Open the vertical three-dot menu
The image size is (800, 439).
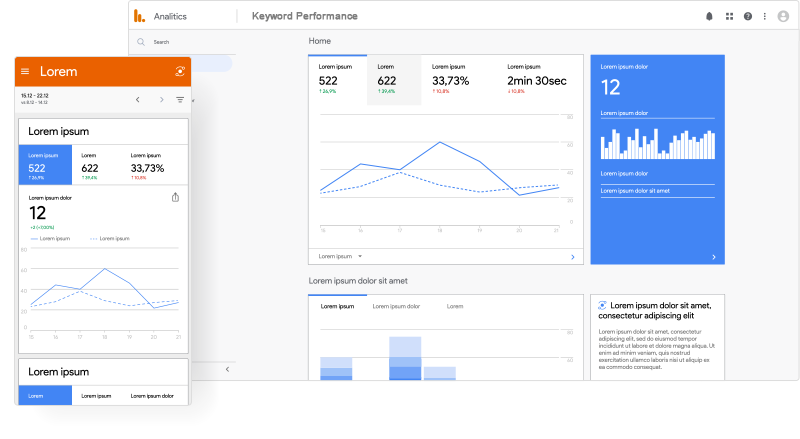[x=765, y=17]
